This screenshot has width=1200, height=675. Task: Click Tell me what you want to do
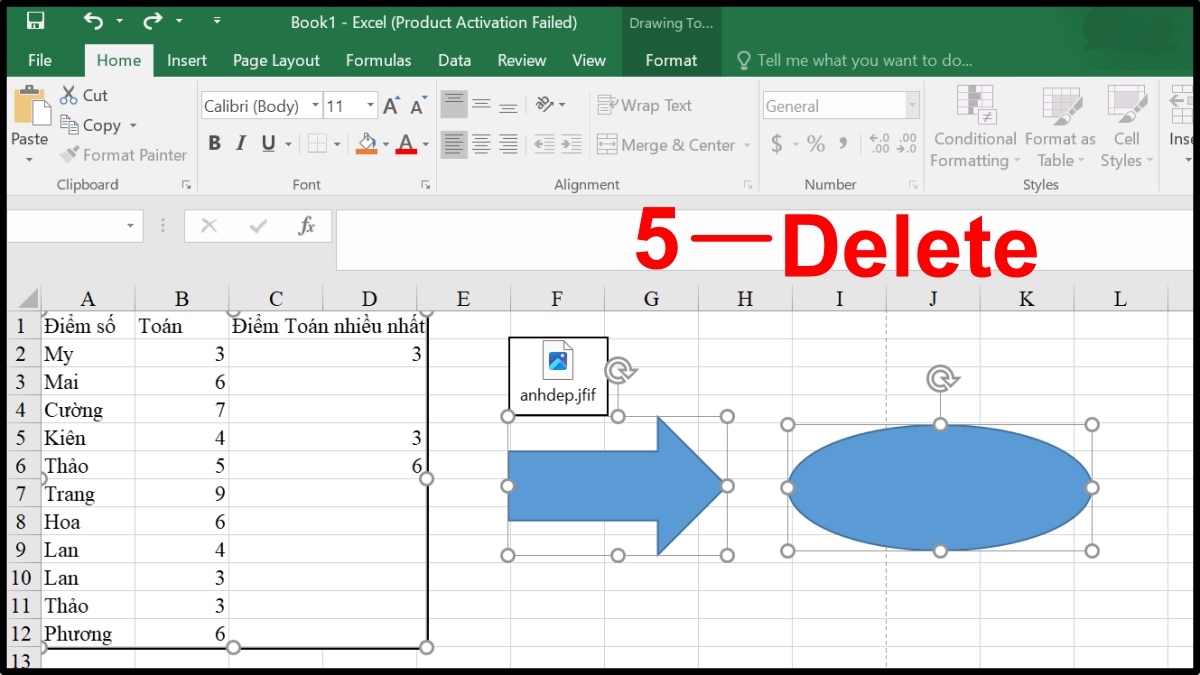(x=855, y=60)
